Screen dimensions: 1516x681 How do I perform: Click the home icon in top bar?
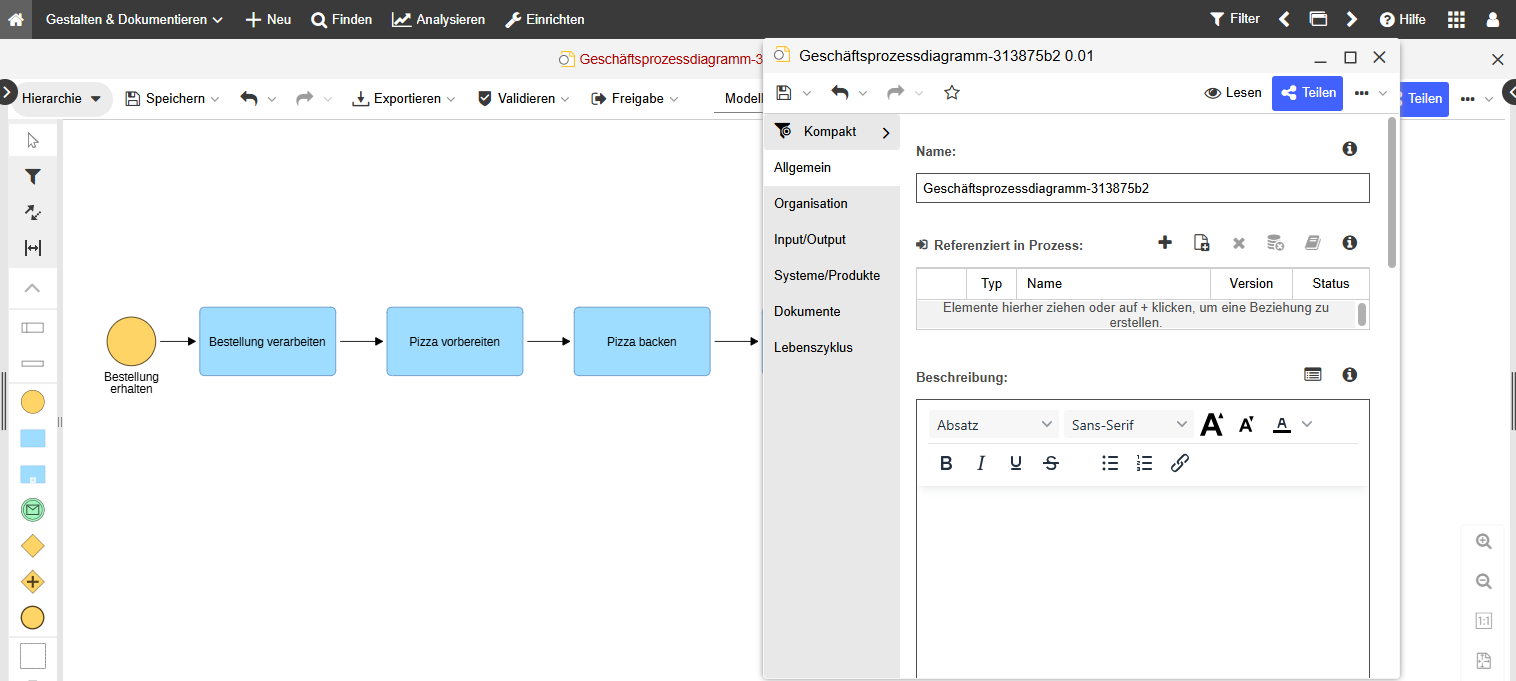[x=16, y=19]
